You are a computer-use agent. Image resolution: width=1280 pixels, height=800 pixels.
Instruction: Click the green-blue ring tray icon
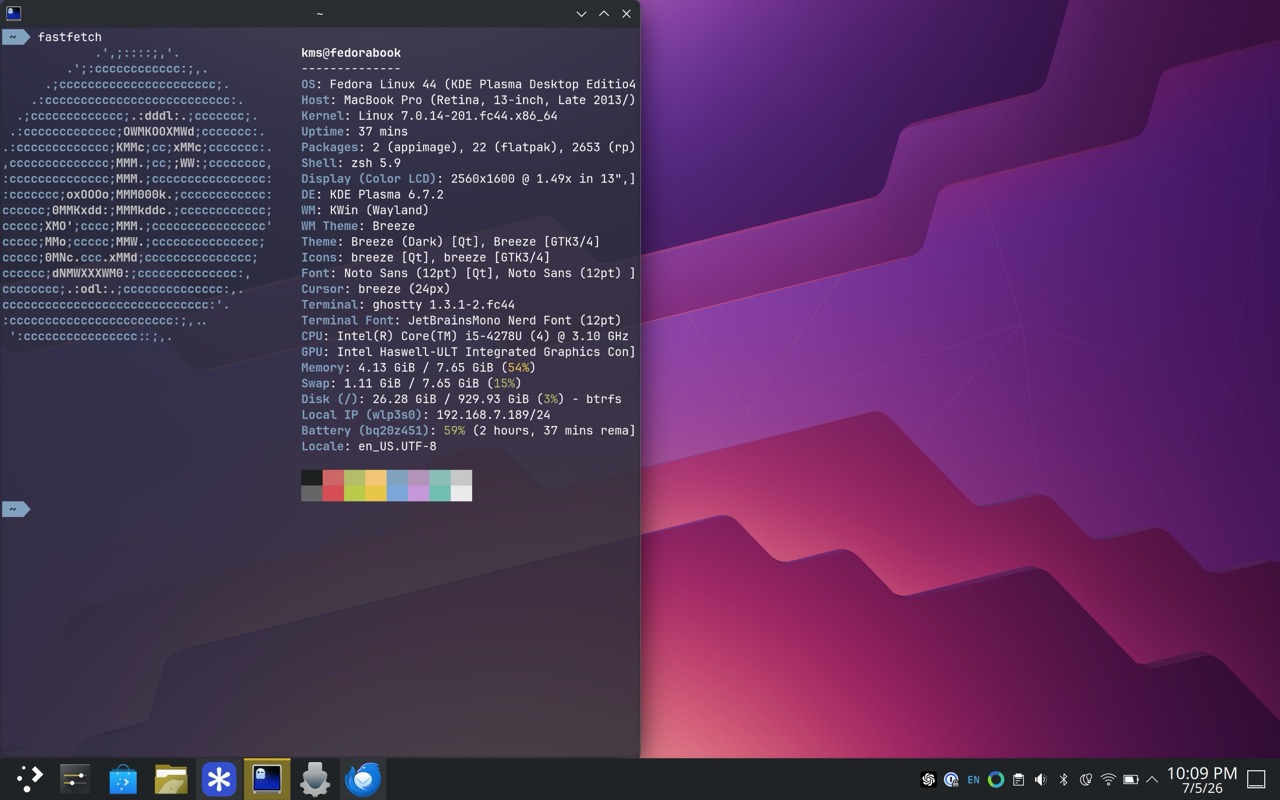[996, 780]
